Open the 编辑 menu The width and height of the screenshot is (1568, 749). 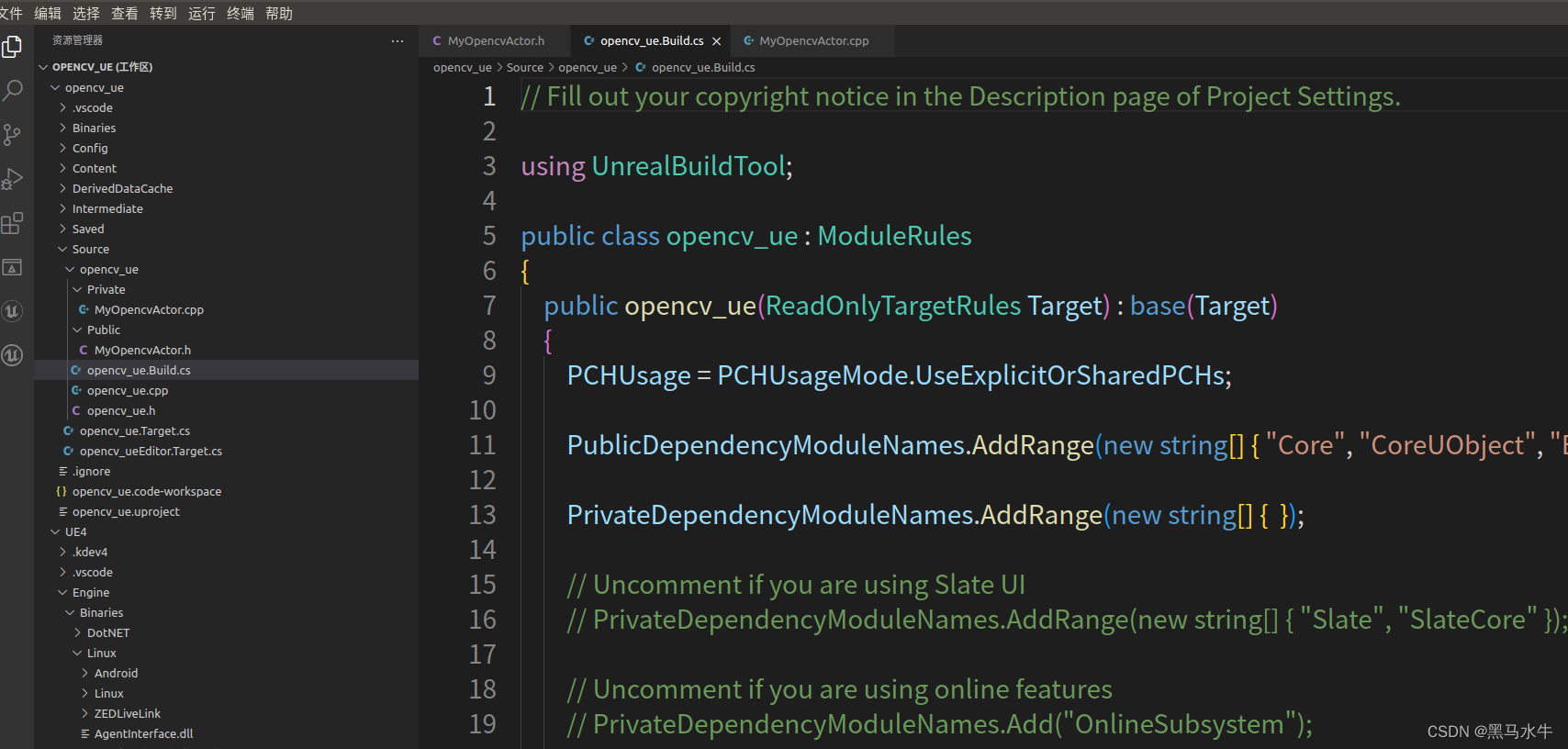click(48, 14)
